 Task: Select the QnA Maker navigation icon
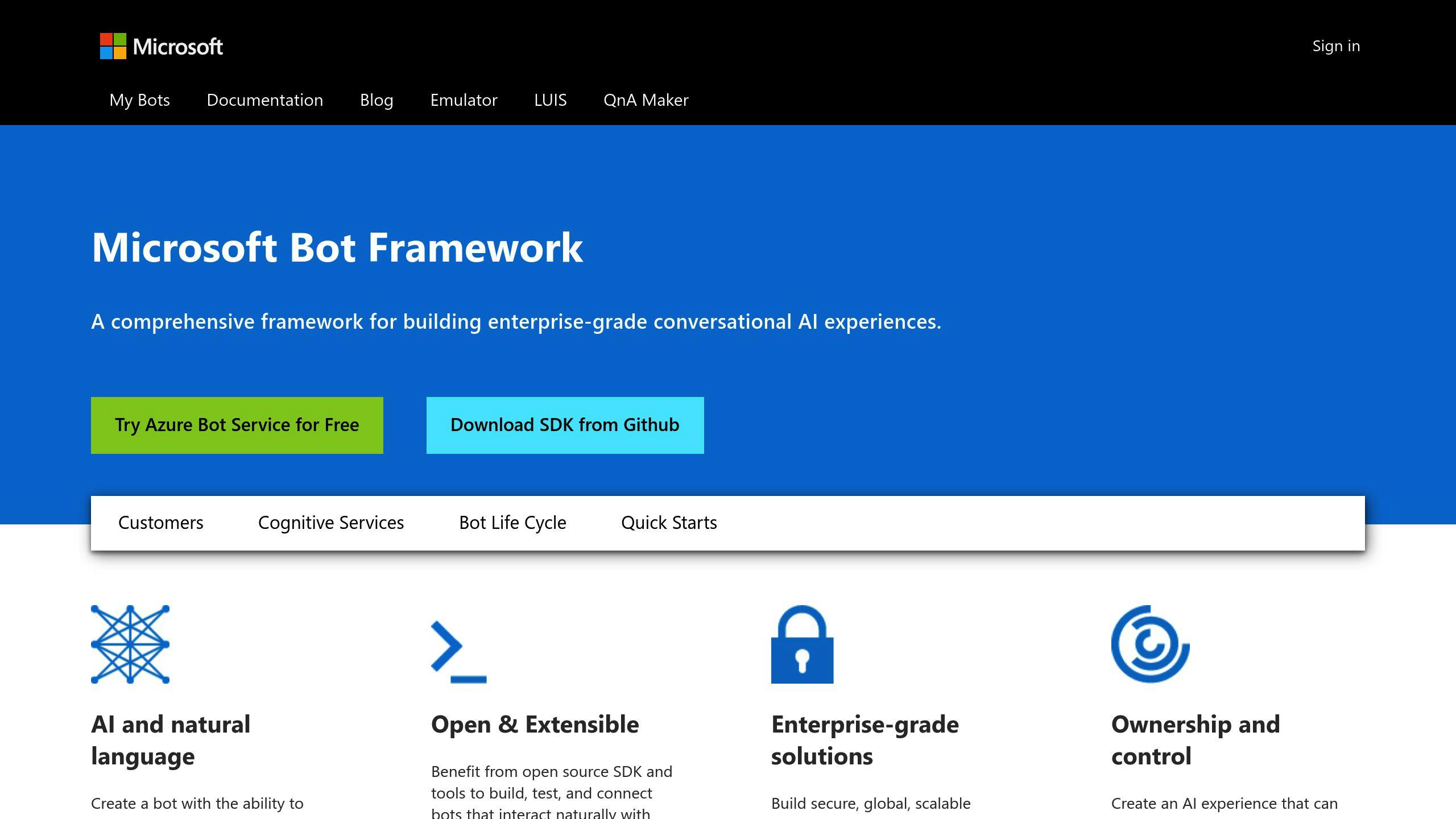click(x=645, y=99)
